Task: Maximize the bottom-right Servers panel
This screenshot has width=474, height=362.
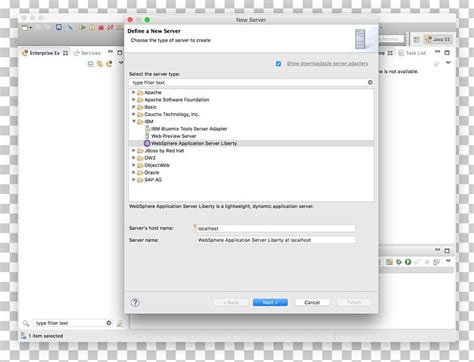Action: tap(447, 250)
